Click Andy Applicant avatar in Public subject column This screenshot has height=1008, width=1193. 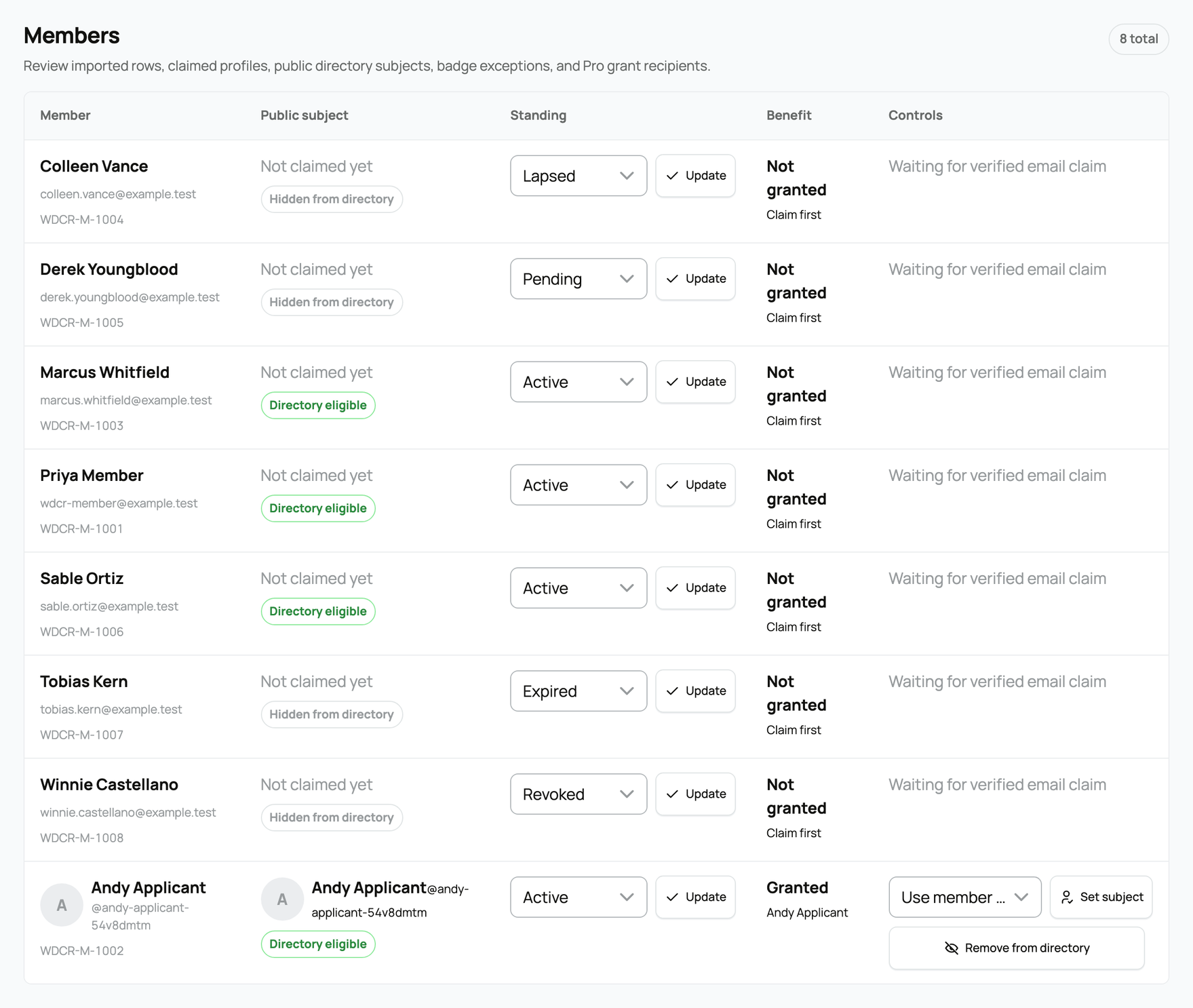coord(282,899)
